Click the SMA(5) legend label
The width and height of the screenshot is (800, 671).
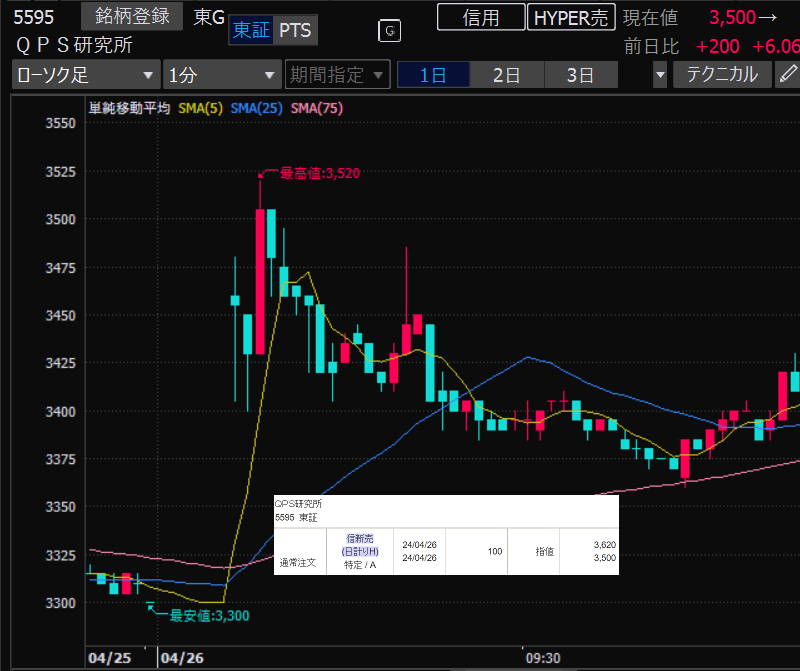201,108
